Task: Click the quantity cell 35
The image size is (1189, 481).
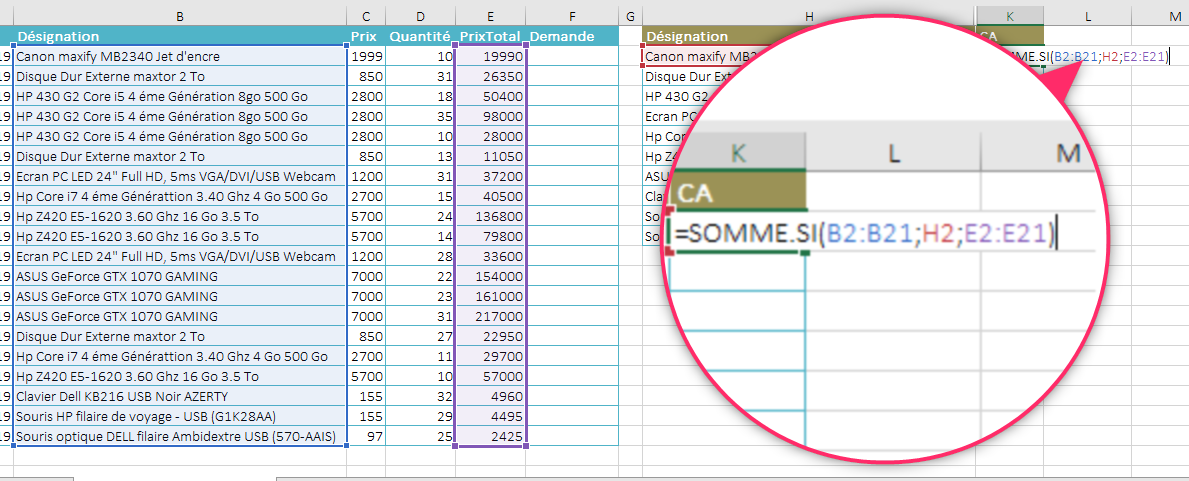Action: [420, 116]
